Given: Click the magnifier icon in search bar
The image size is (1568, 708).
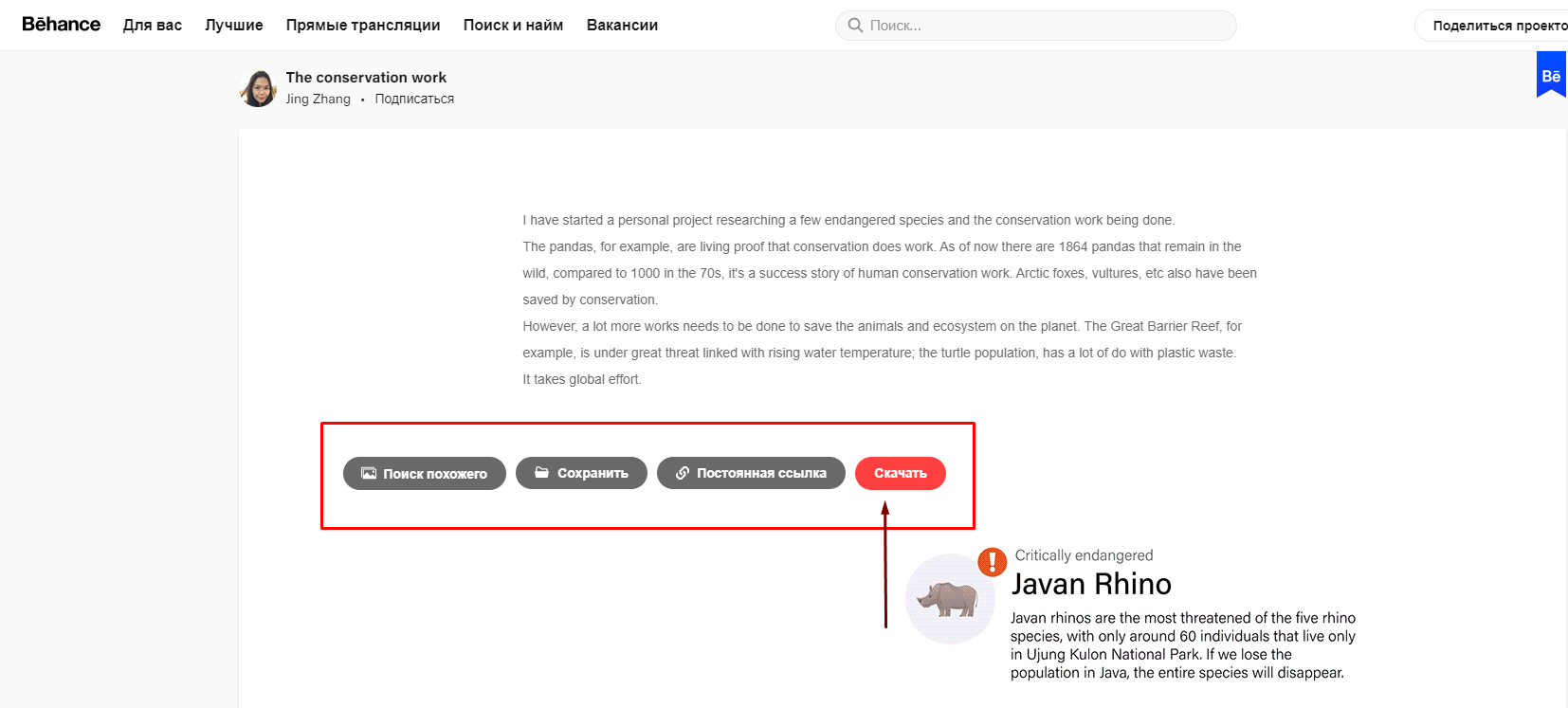Looking at the screenshot, I should (855, 26).
